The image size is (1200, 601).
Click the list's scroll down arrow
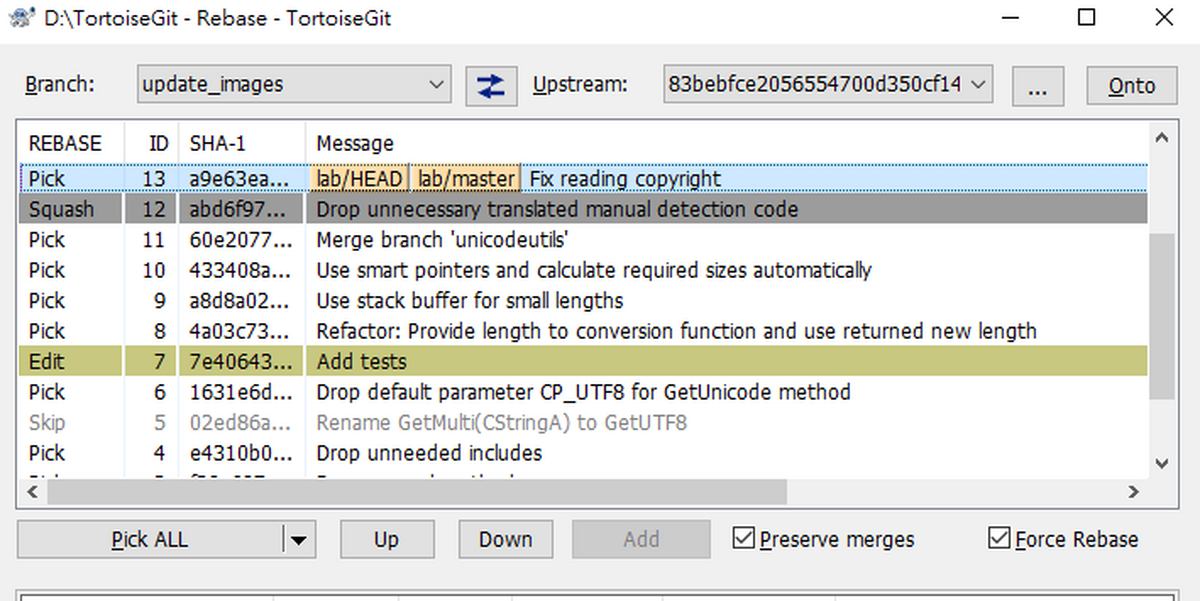(x=1160, y=463)
